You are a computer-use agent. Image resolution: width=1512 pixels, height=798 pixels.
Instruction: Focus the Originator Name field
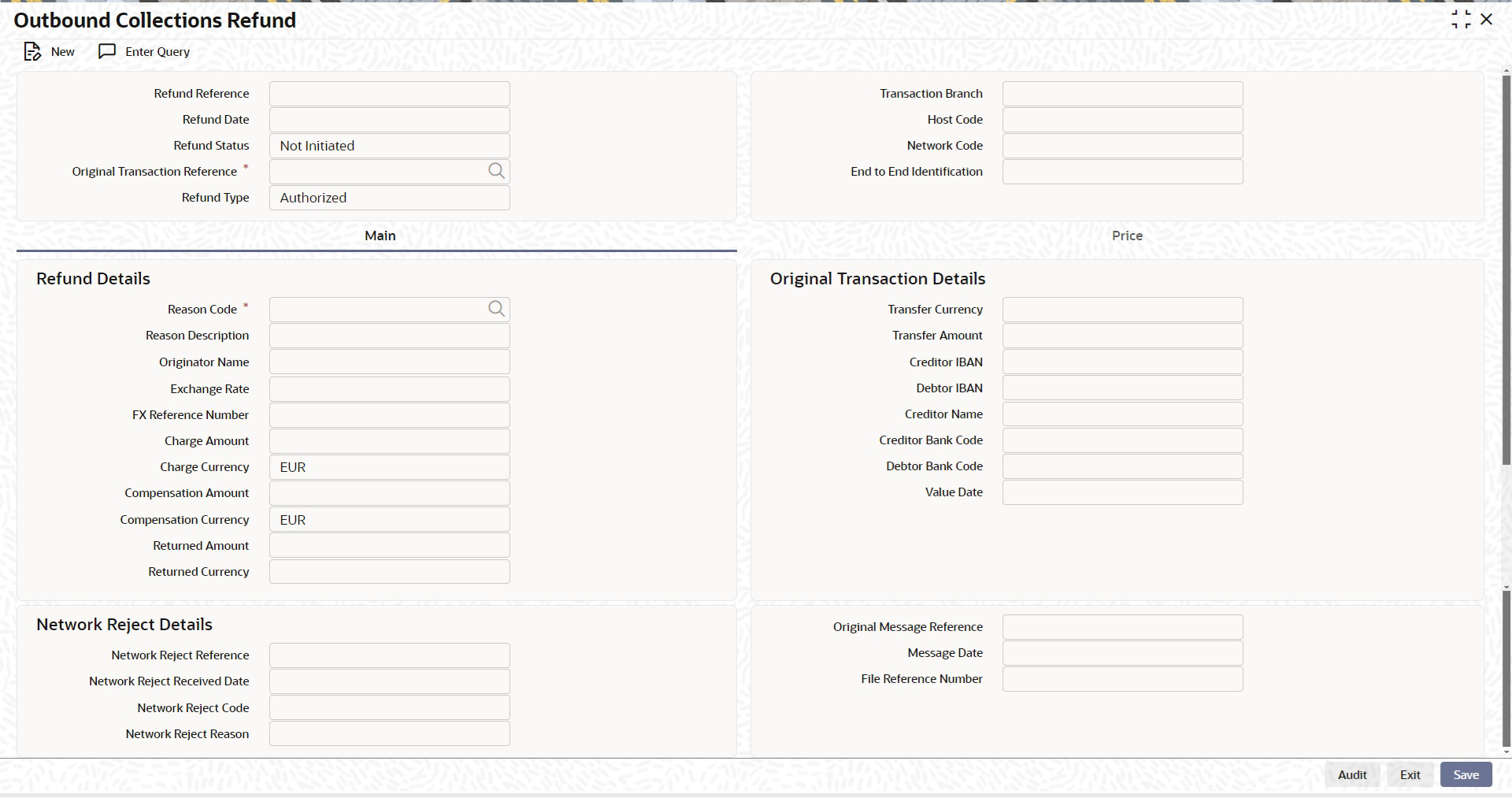(390, 362)
